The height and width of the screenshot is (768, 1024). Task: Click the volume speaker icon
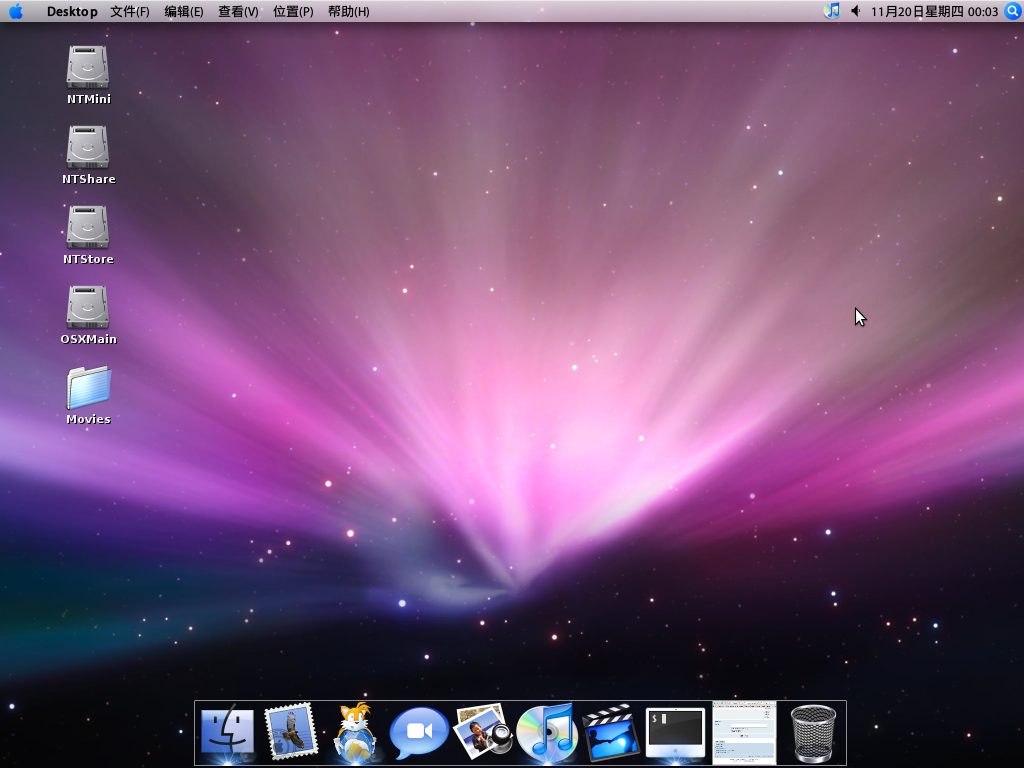(855, 11)
